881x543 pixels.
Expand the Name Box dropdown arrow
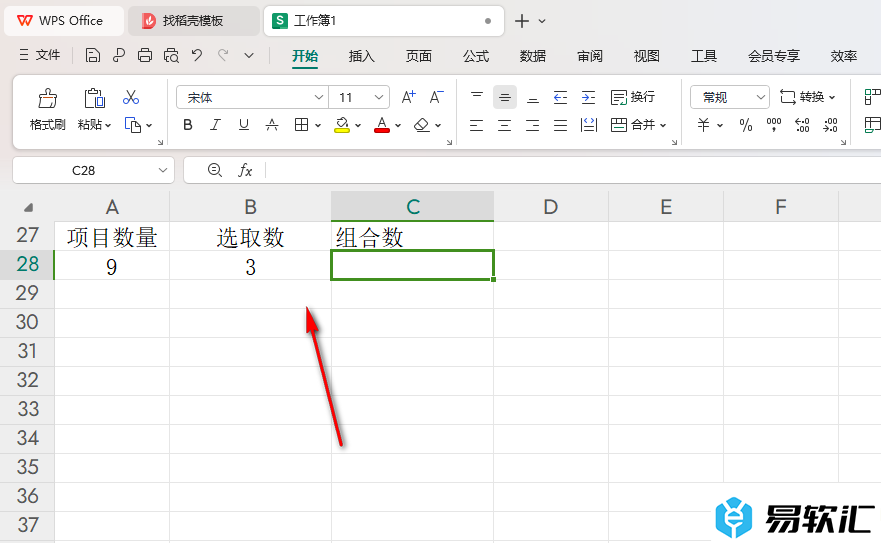tap(162, 170)
